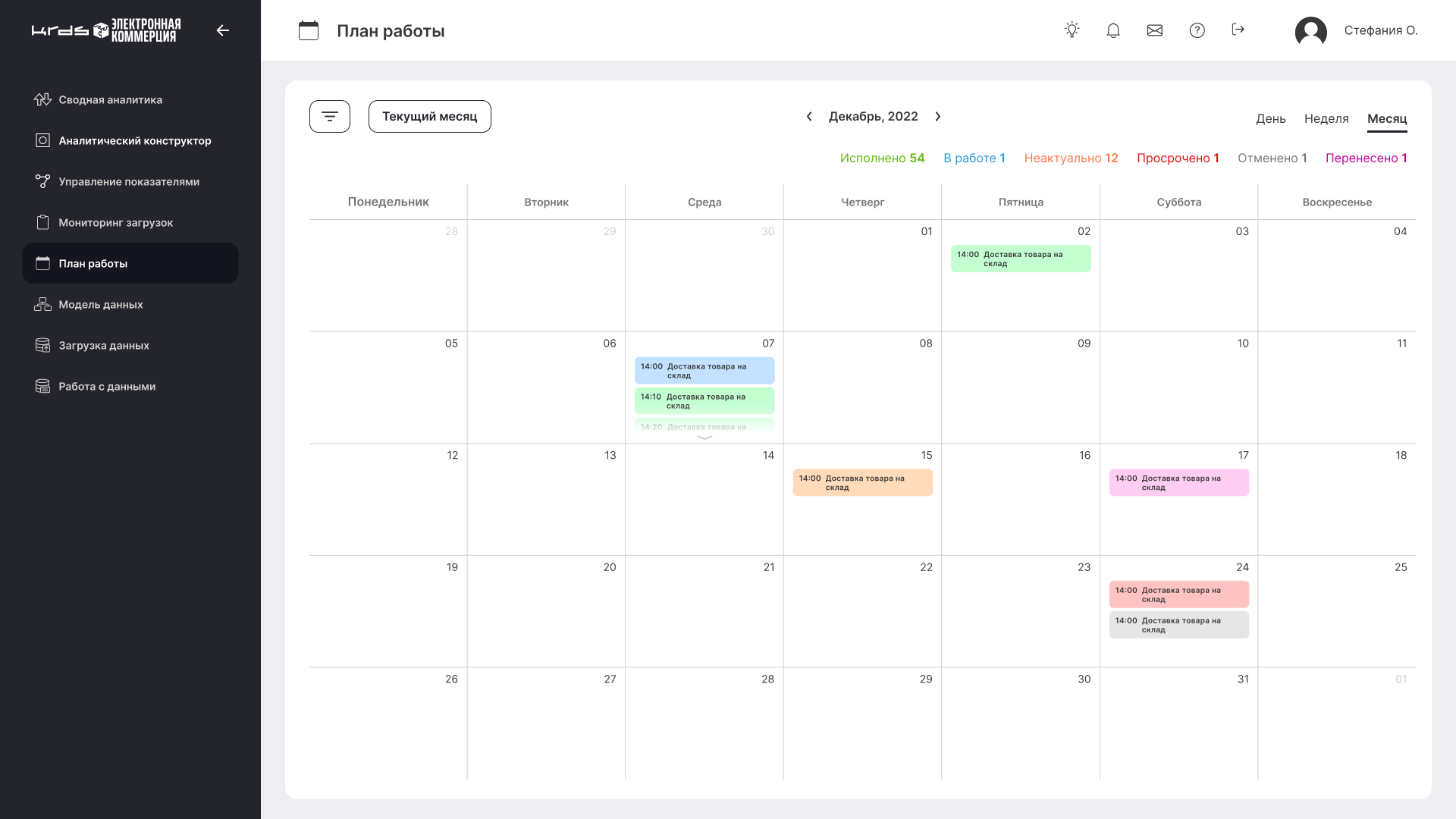Open the notifications bell

[1113, 30]
